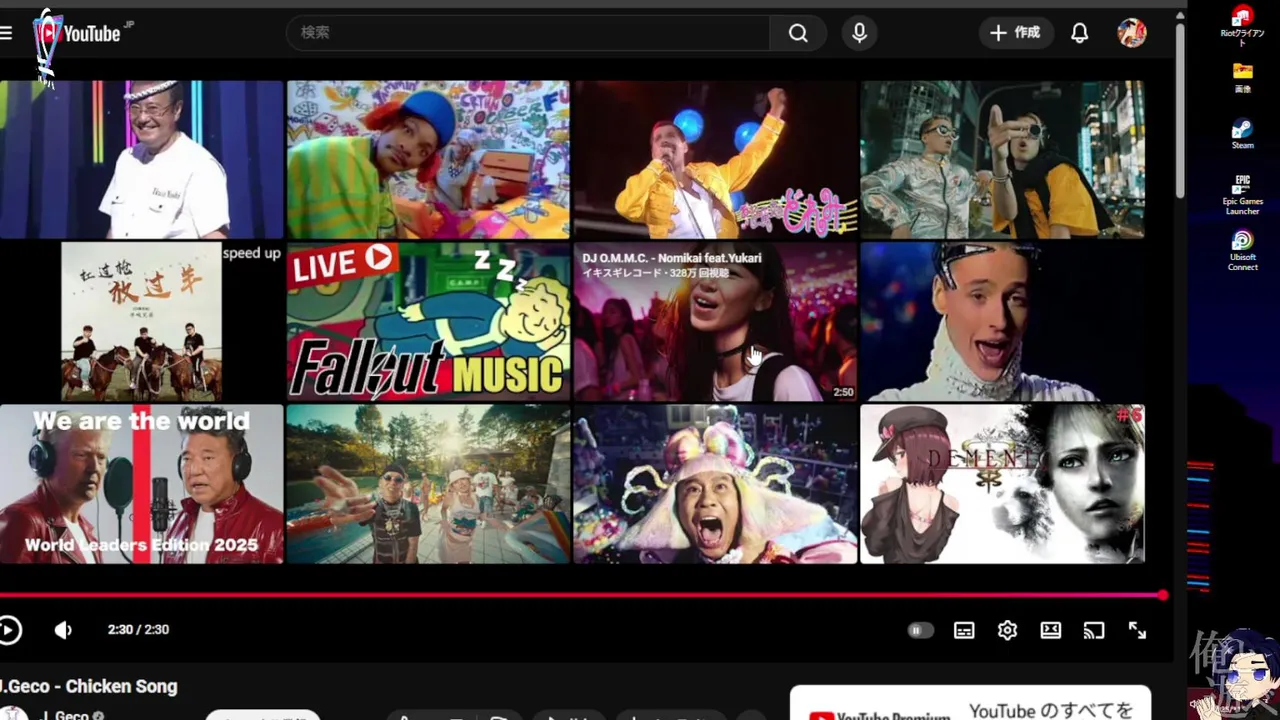This screenshot has height=720, width=1280.
Task: Click the search input field
Action: click(528, 33)
